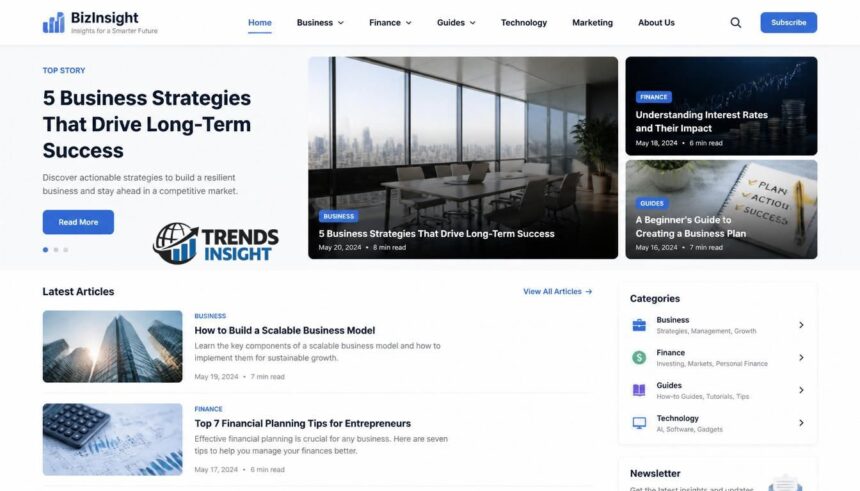Click the BizInsight bar chart logo
This screenshot has width=860, height=491.
[54, 22]
